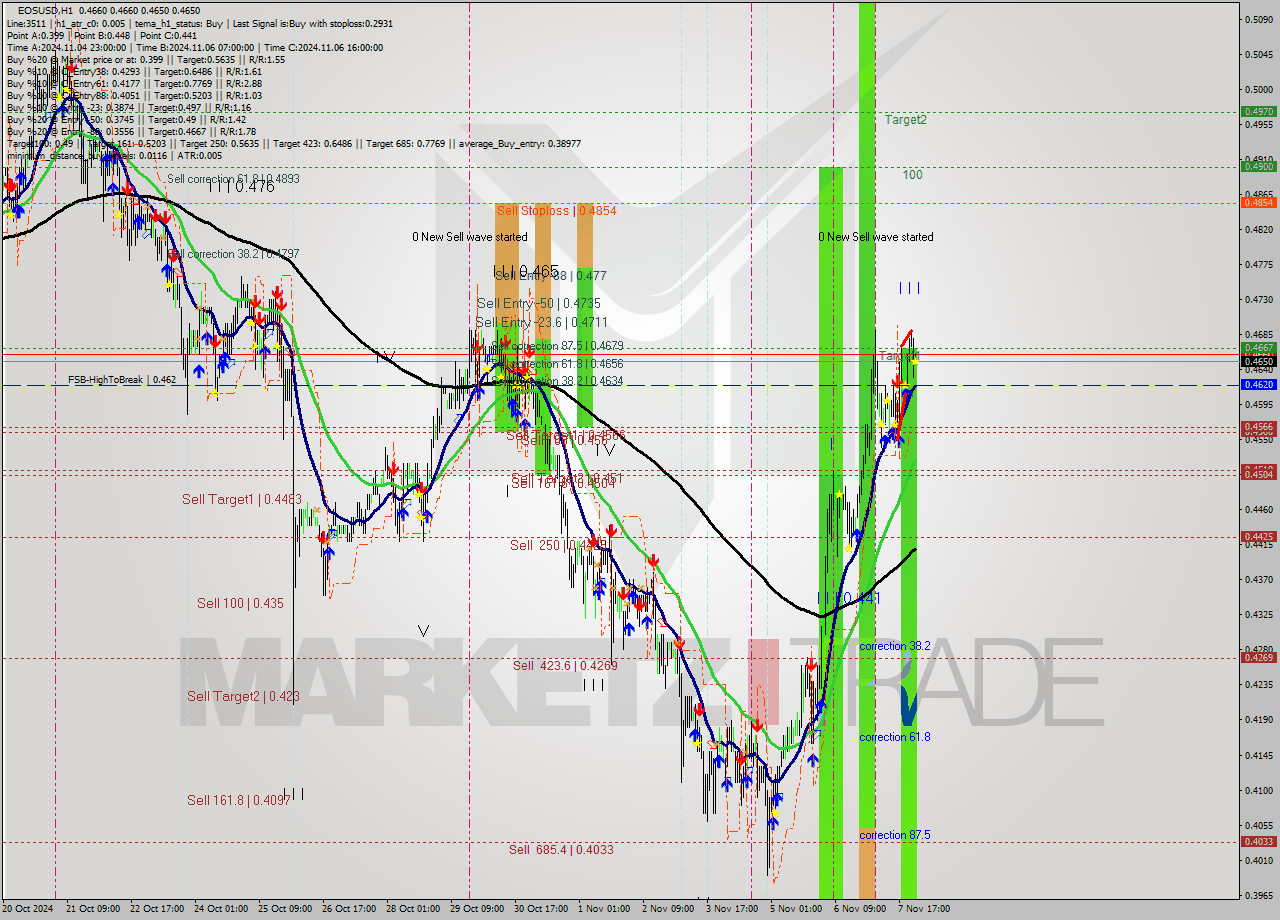Viewport: 1280px width, 920px height.
Task: Click the green 0.4667 price tag
Action: tap(1258, 348)
